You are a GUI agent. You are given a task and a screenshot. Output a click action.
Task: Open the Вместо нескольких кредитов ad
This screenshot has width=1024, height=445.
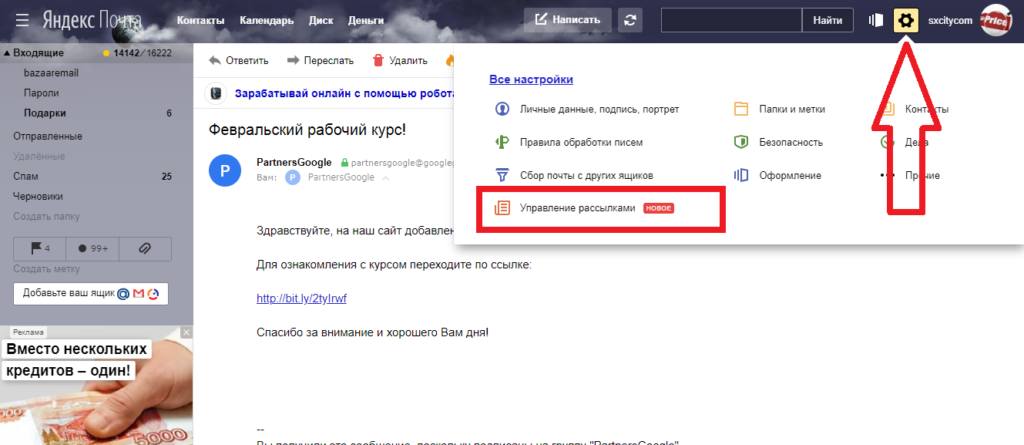pos(96,386)
